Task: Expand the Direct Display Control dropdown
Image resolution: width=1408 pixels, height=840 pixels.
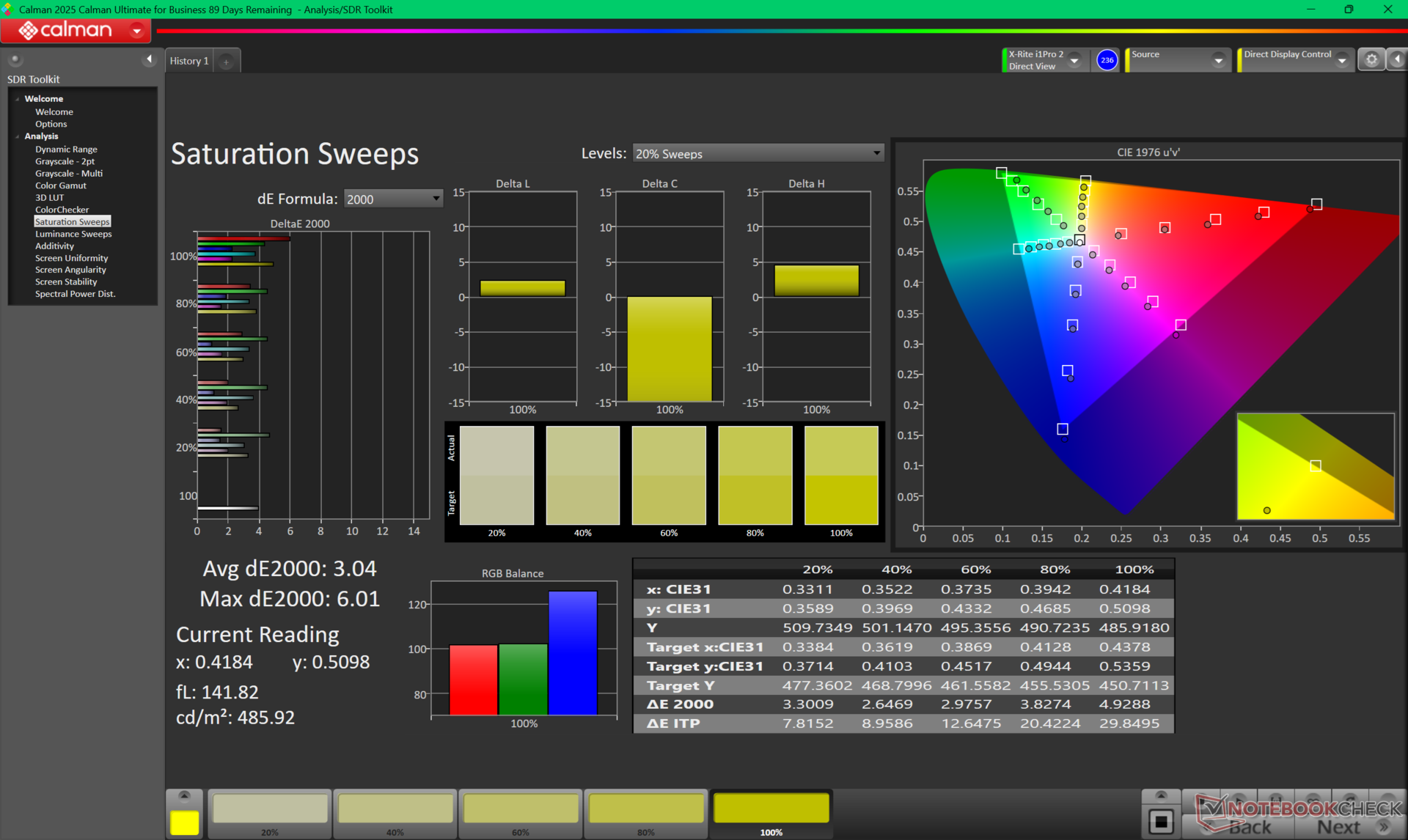Action: click(x=1342, y=61)
